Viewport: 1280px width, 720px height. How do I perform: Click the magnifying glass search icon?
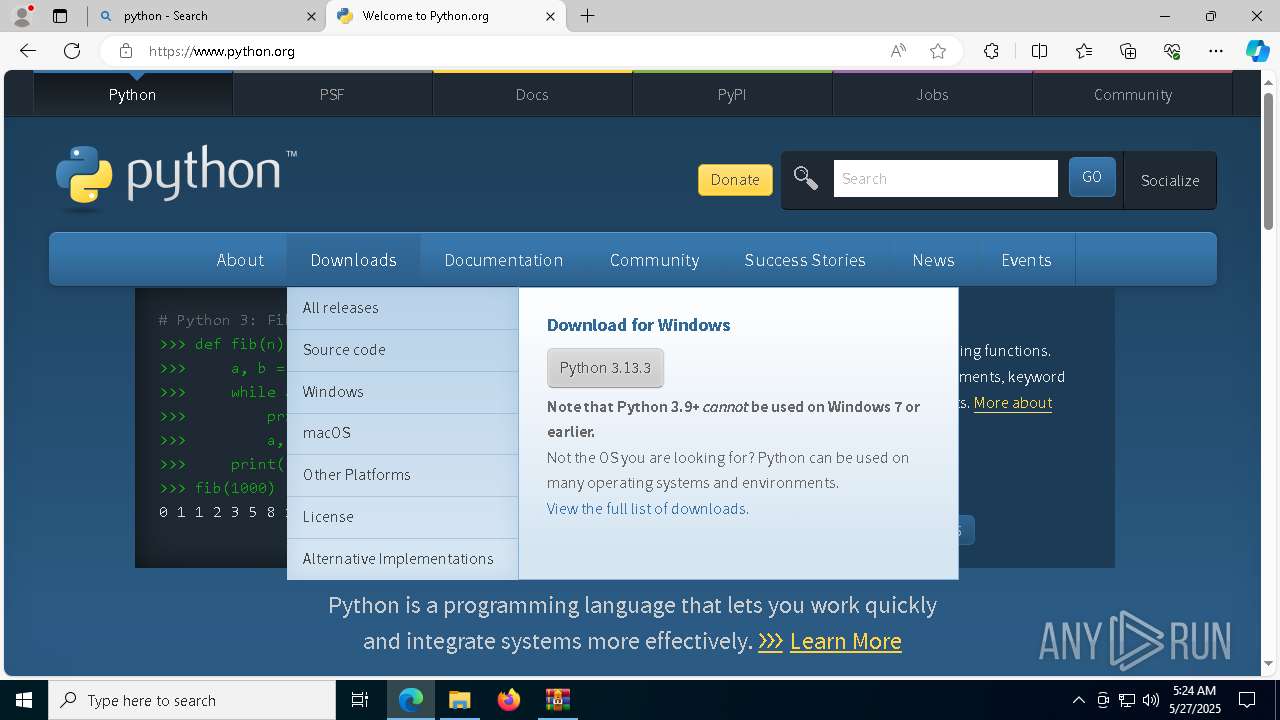[x=806, y=179]
